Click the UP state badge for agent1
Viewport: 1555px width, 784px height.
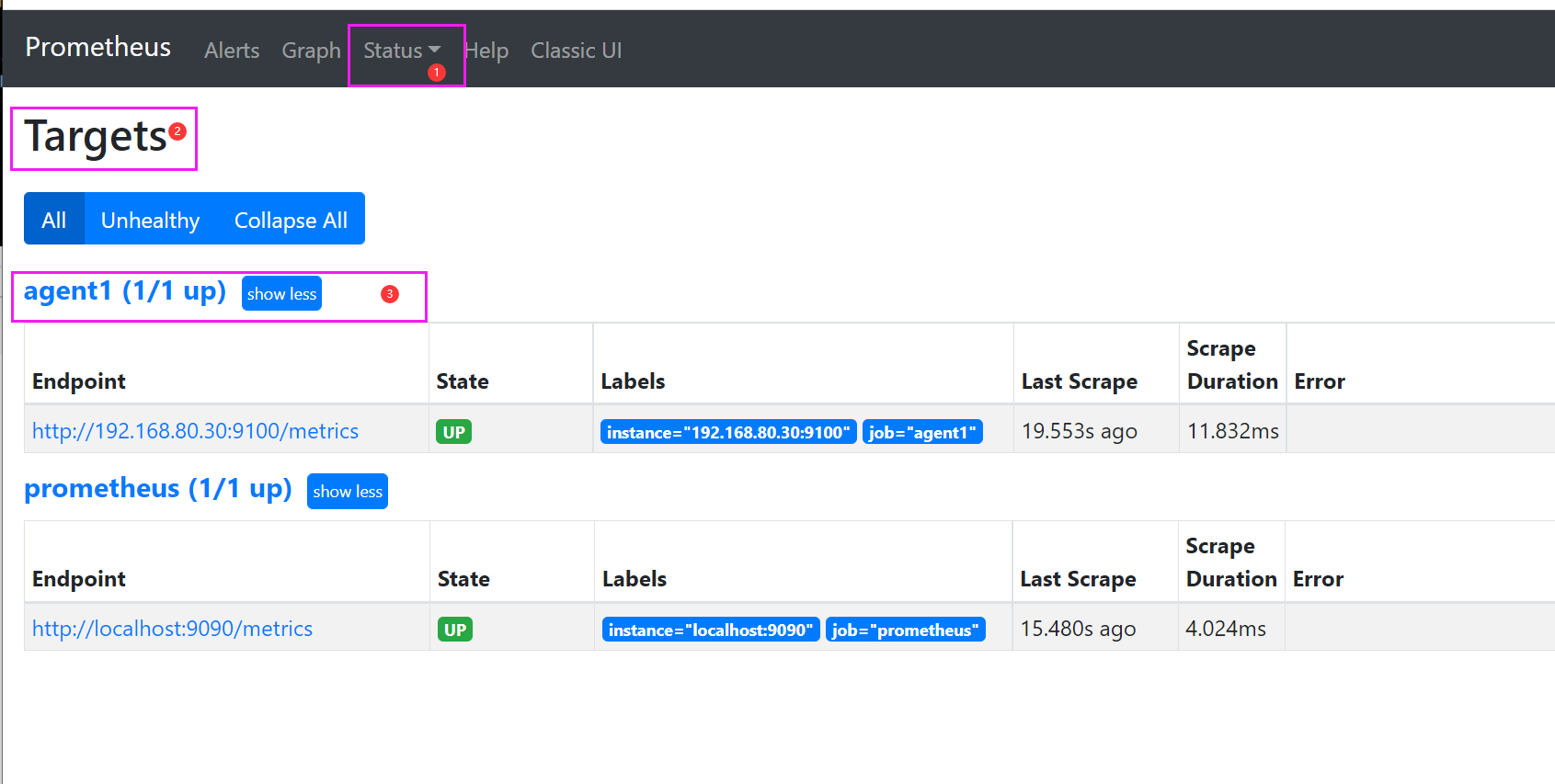tap(454, 432)
